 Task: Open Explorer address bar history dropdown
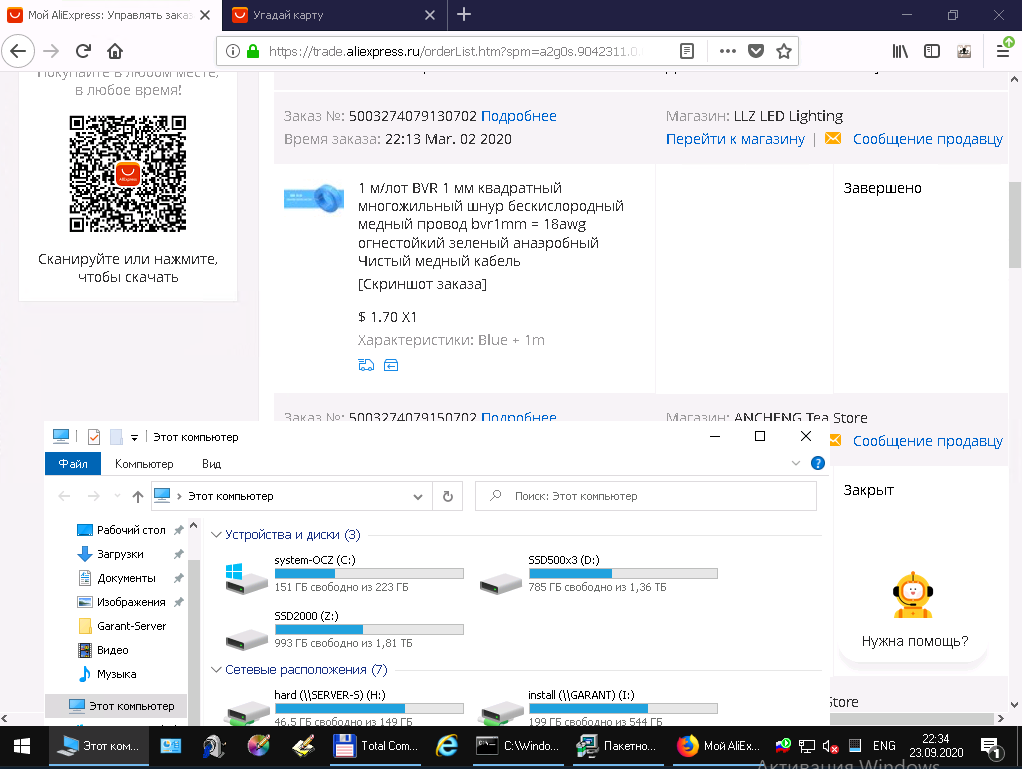point(418,497)
